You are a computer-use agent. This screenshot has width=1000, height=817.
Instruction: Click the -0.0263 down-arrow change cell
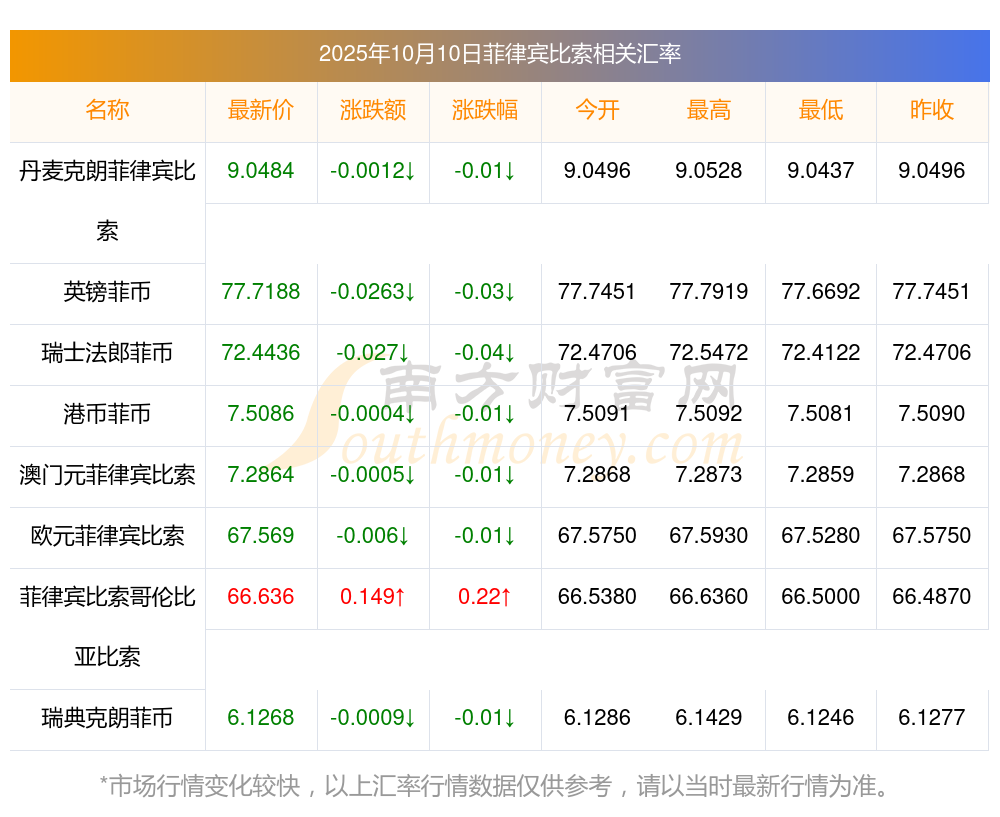click(372, 292)
